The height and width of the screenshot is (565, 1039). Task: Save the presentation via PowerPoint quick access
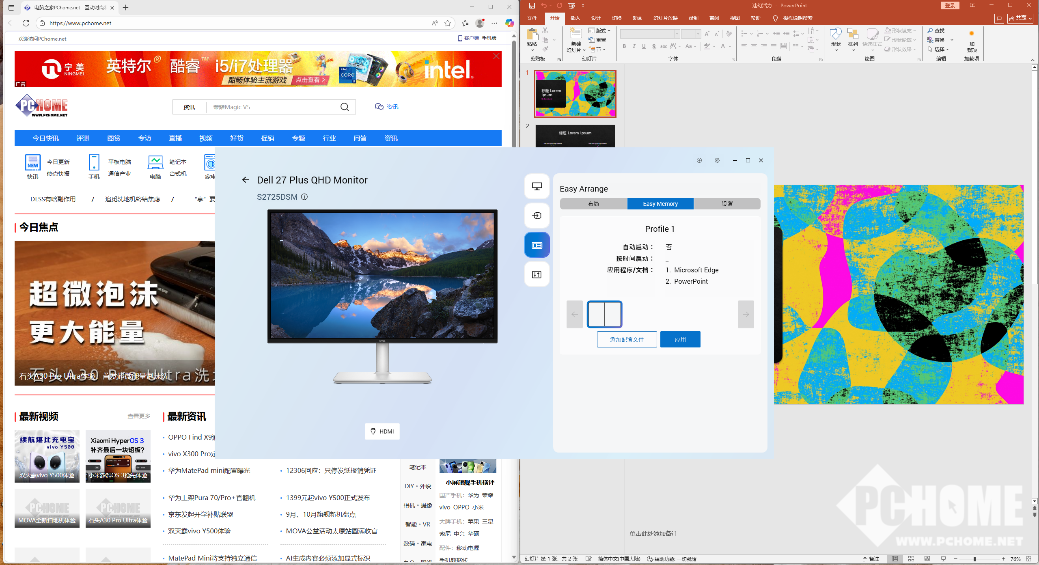tap(532, 5)
